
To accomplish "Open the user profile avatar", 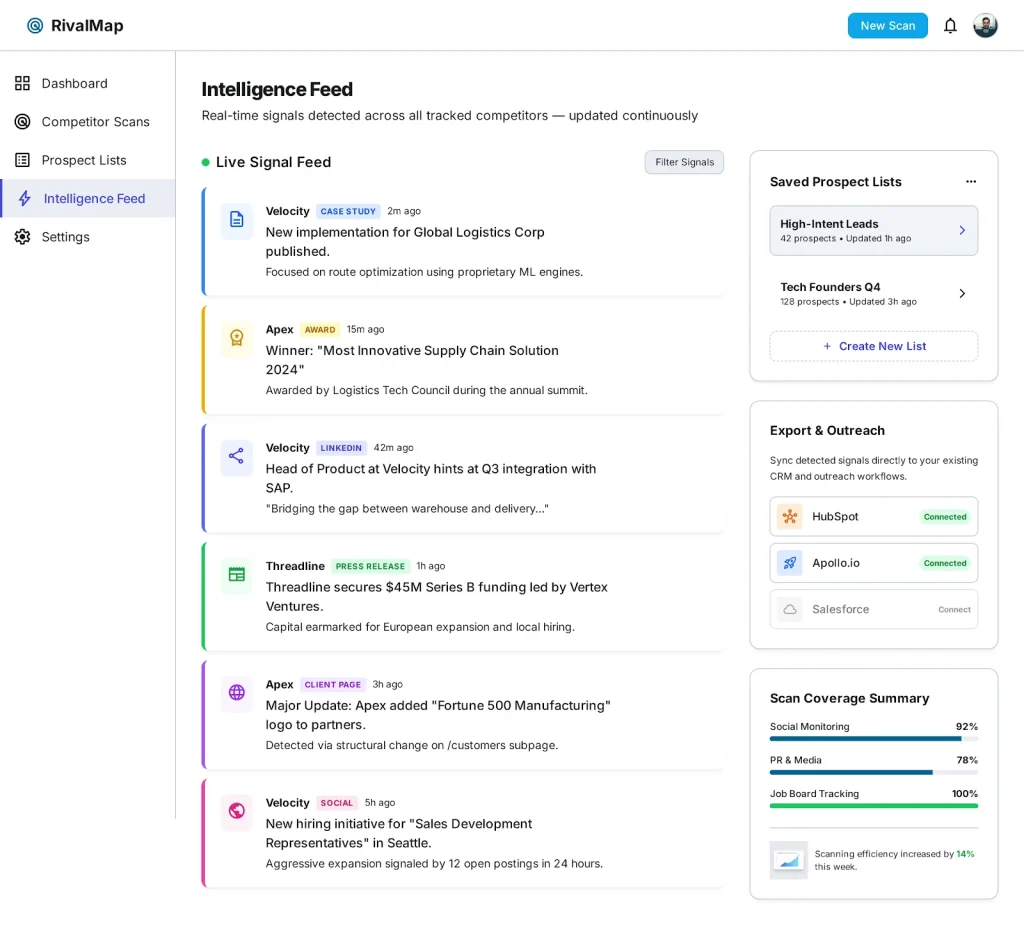I will click(985, 25).
